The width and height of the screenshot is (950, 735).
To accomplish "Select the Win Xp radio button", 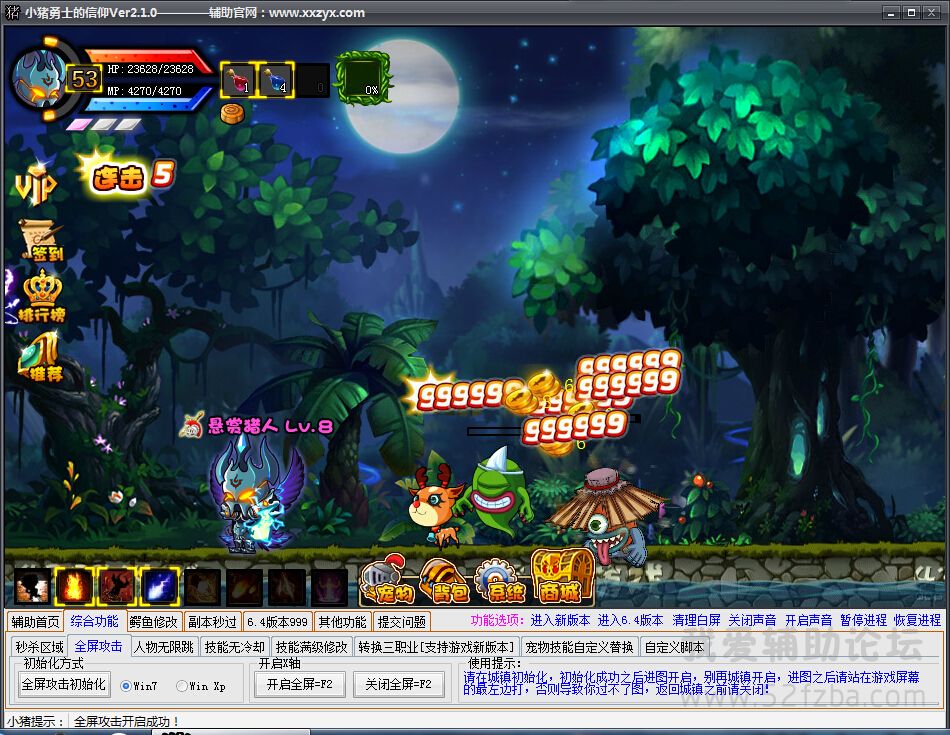I will [x=182, y=686].
